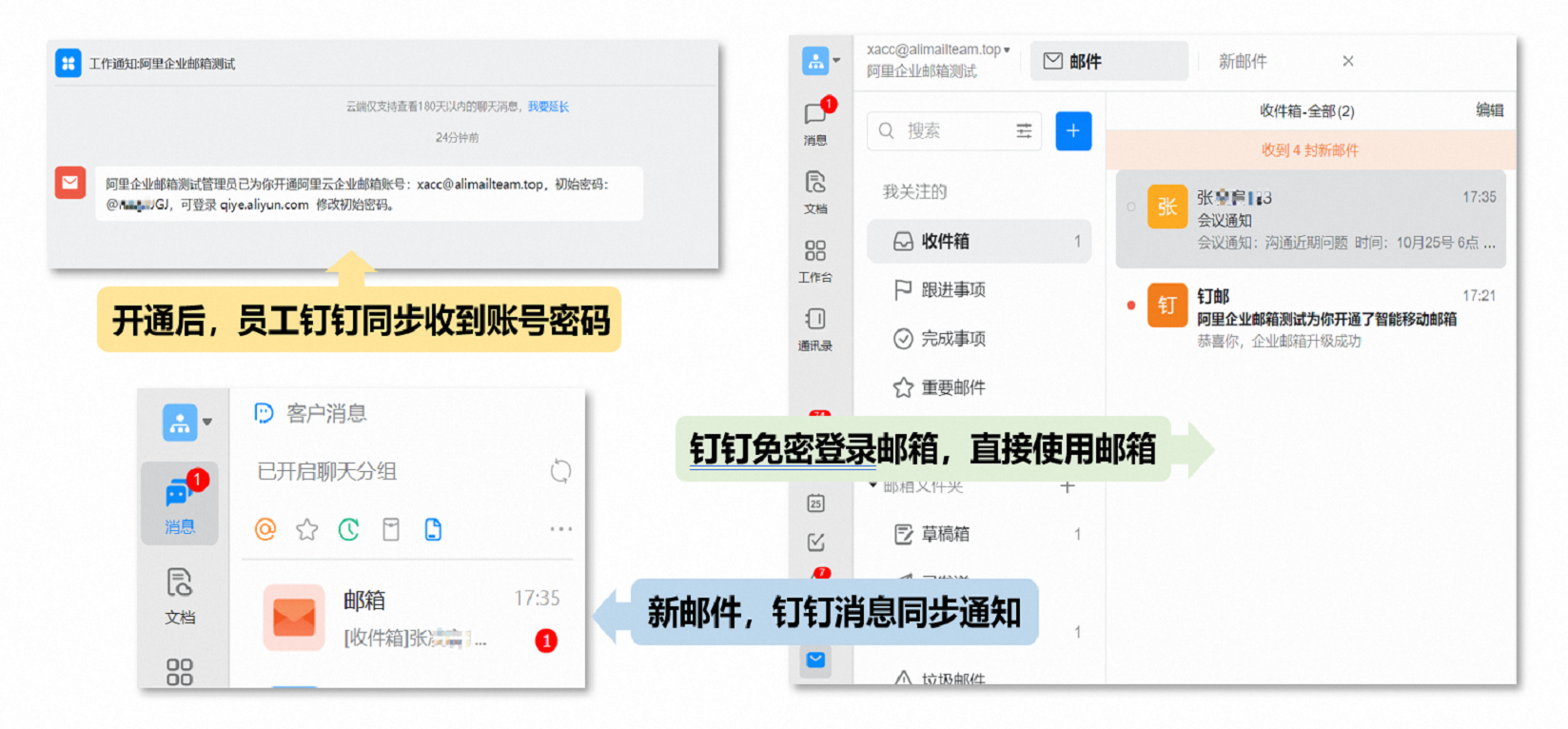Viewport: 1568px width, 729px height.
Task: Click the blue mail icon at sidebar bottom
Action: [x=815, y=660]
